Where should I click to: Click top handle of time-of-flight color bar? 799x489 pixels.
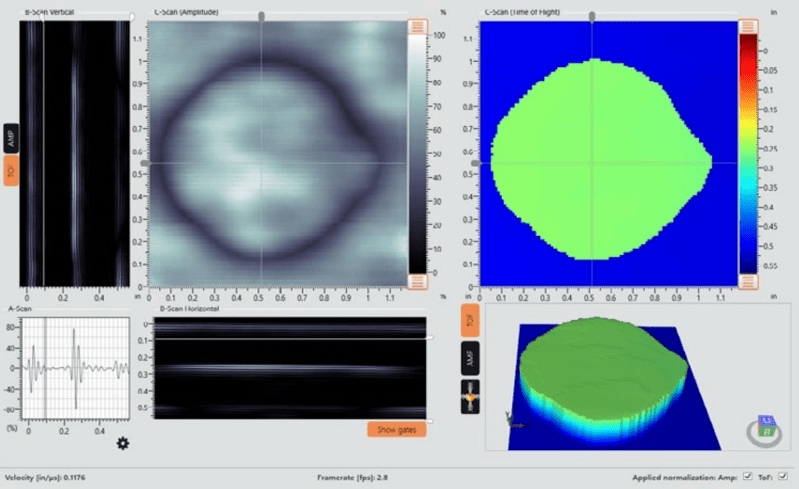click(748, 26)
